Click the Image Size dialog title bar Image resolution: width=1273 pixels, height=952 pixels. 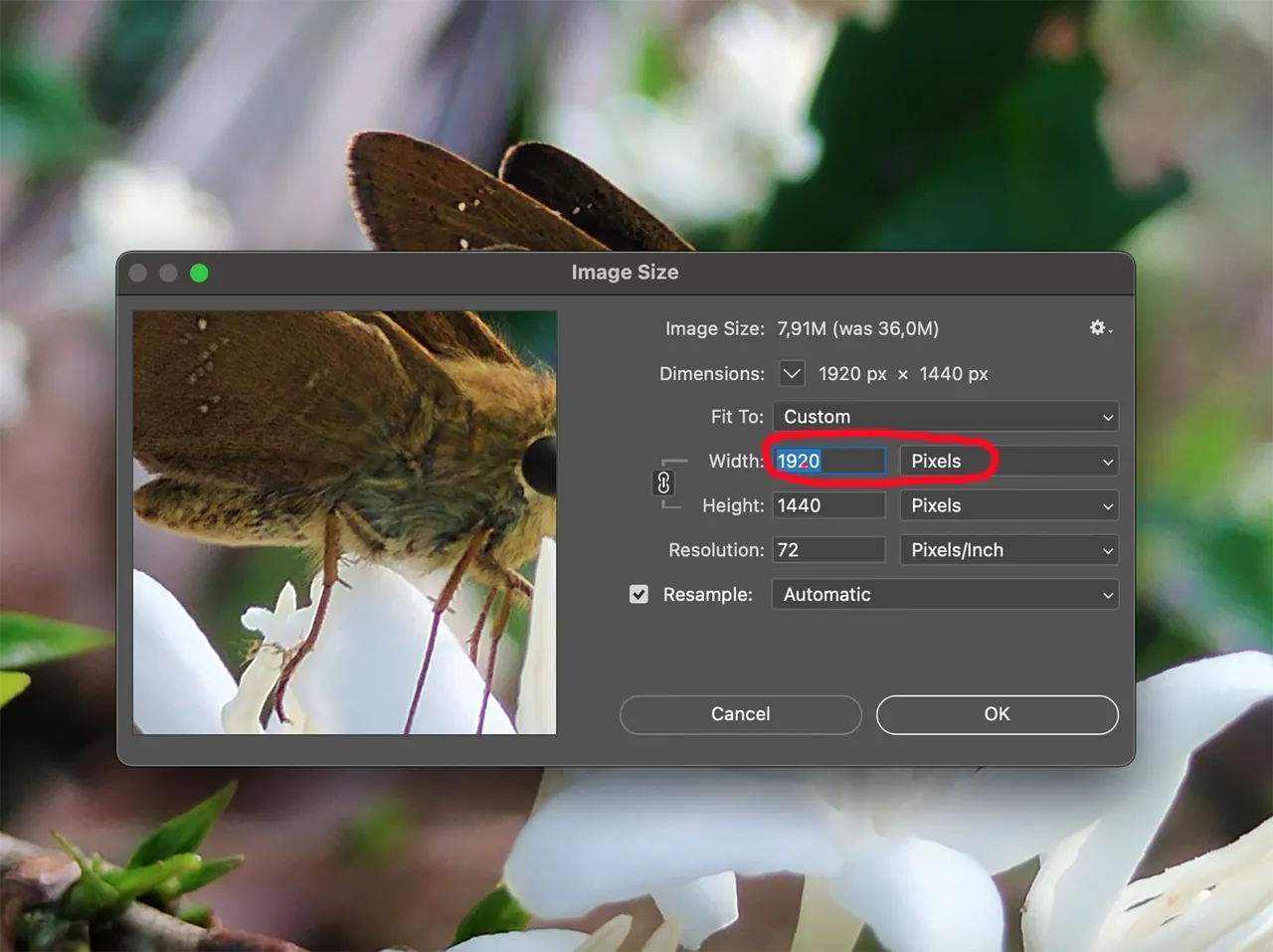(626, 273)
